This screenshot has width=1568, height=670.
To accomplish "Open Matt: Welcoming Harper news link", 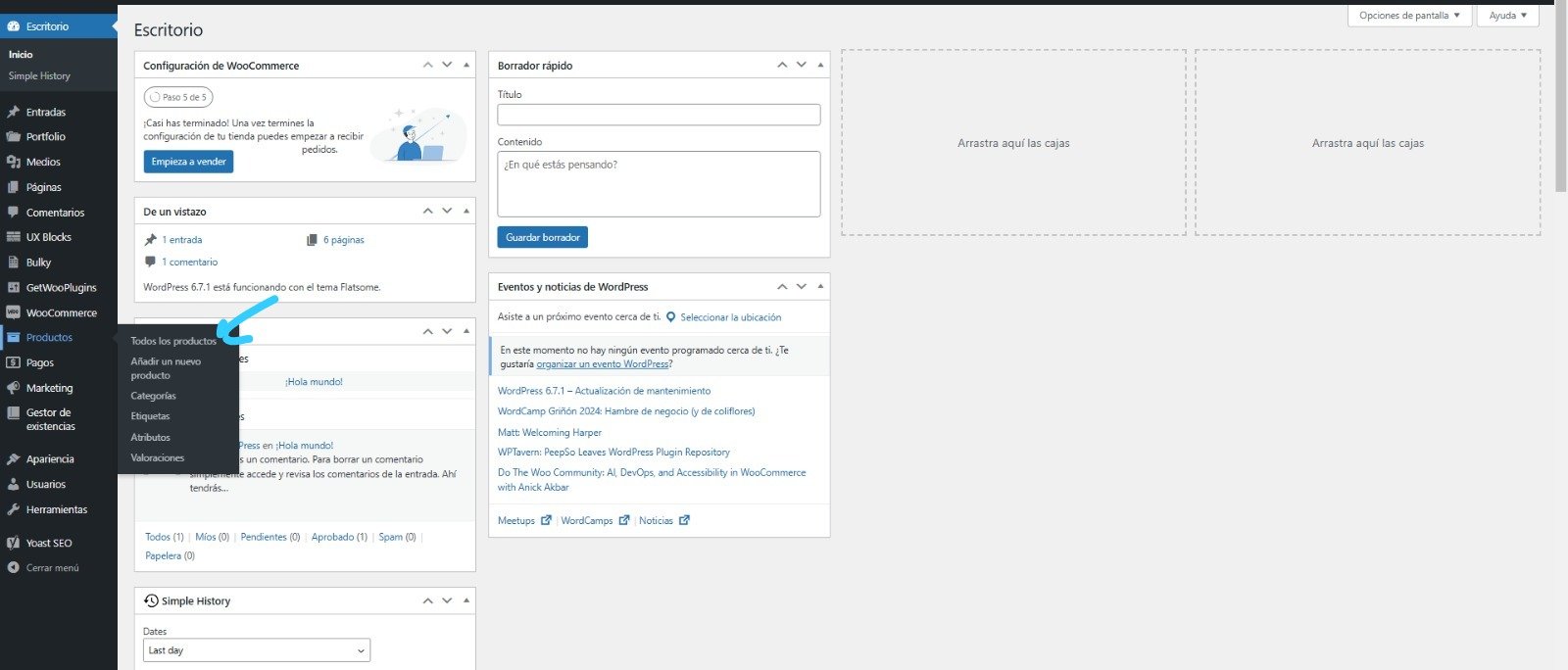I will tap(550, 432).
